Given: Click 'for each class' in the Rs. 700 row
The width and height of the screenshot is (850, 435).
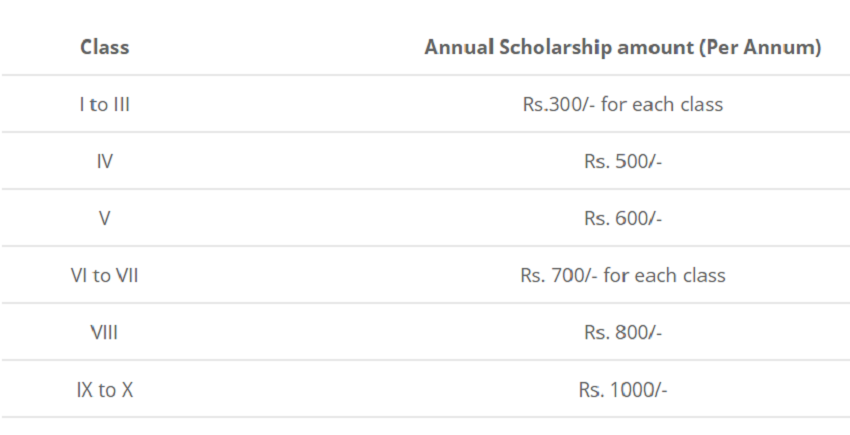Looking at the screenshot, I should (666, 275).
